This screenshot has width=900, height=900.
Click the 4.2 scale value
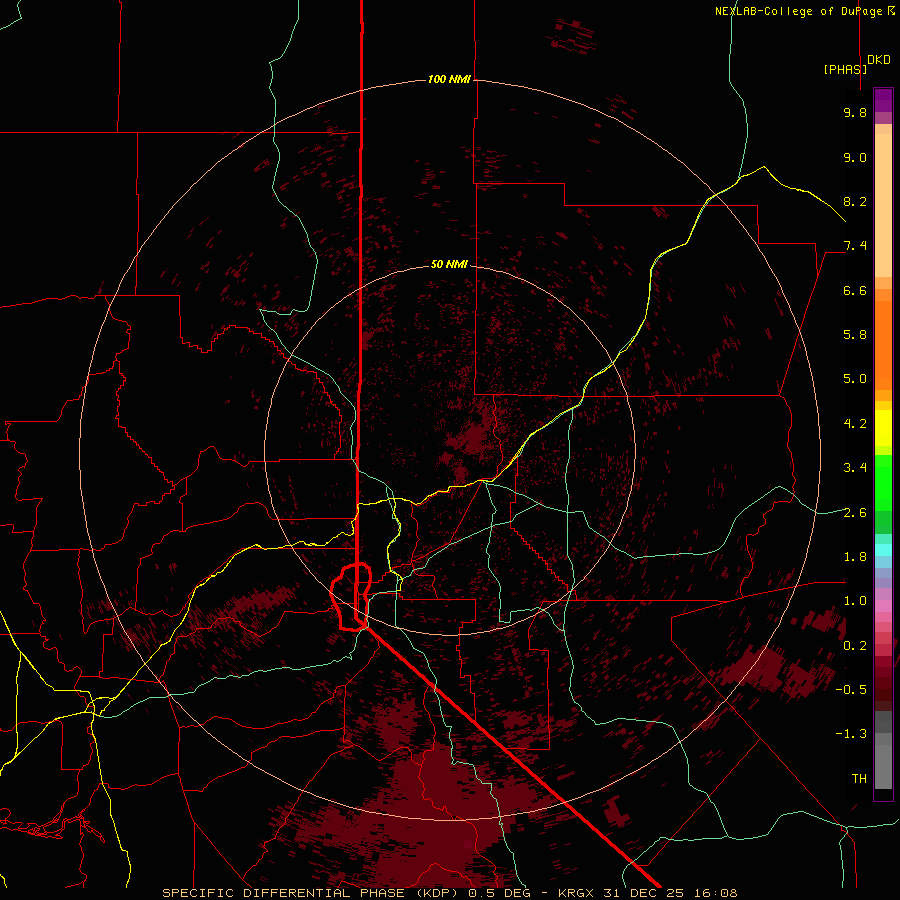(855, 424)
